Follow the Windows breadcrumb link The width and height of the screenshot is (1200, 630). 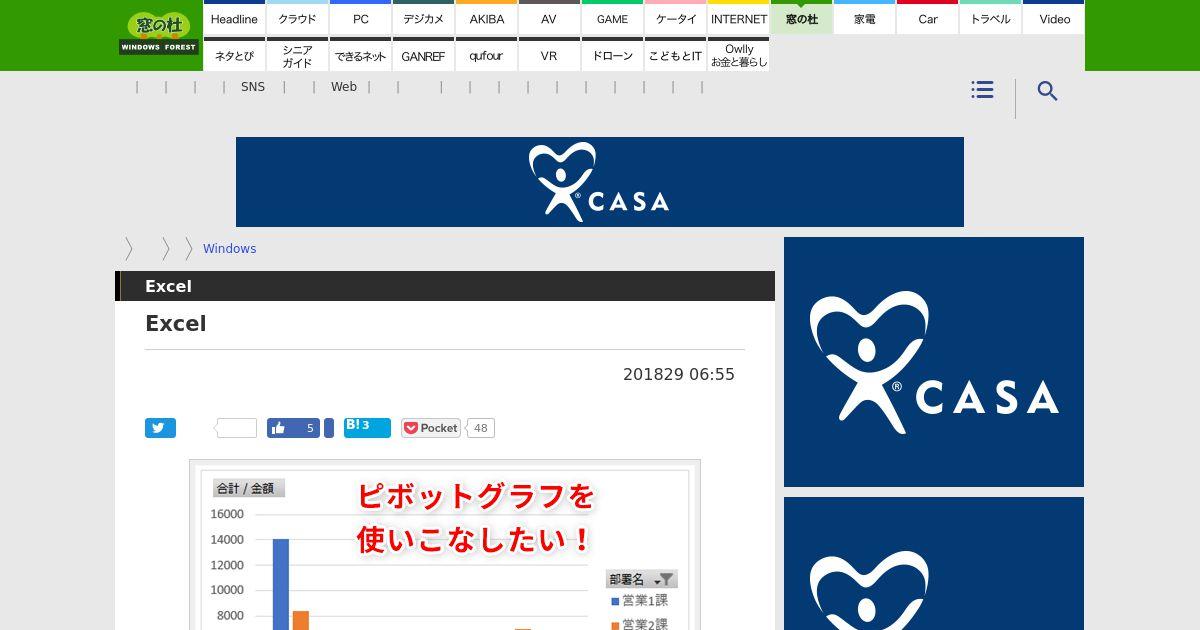229,248
